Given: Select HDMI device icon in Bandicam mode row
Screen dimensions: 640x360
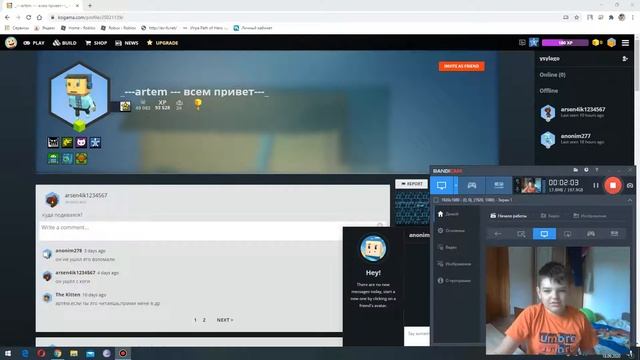Looking at the screenshot, I should pyautogui.click(x=614, y=234).
